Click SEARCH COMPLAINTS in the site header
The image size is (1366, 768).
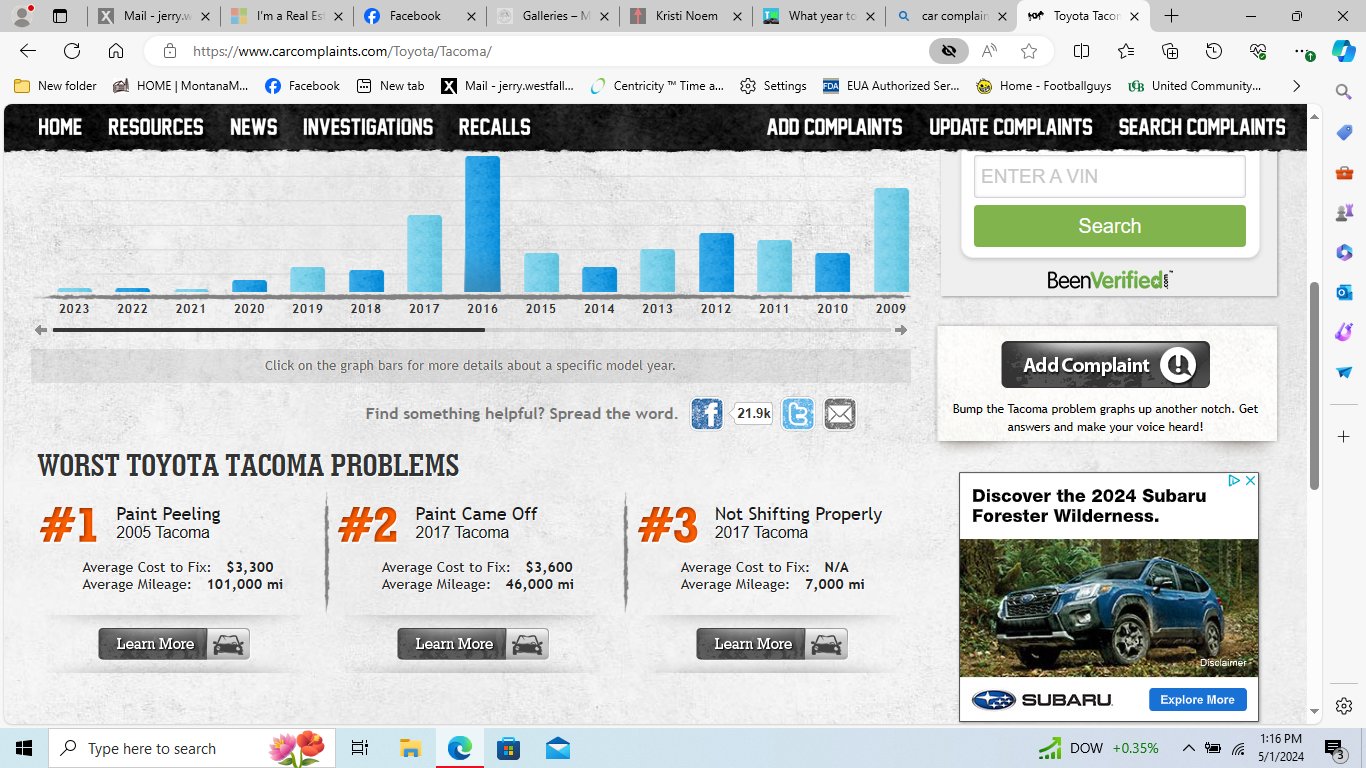coord(1202,127)
